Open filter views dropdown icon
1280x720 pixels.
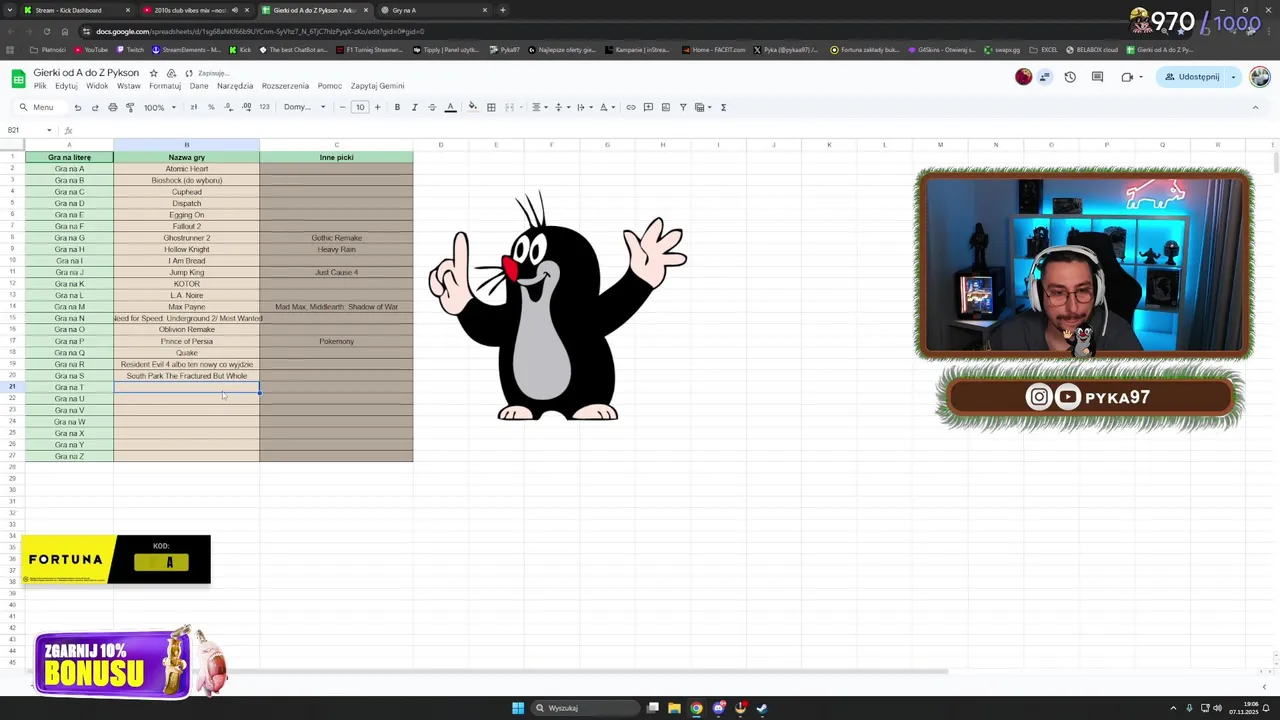click(703, 107)
